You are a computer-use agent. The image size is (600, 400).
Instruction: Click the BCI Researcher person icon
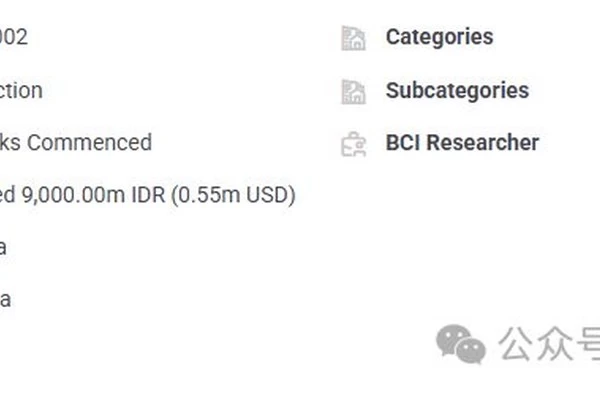[353, 144]
